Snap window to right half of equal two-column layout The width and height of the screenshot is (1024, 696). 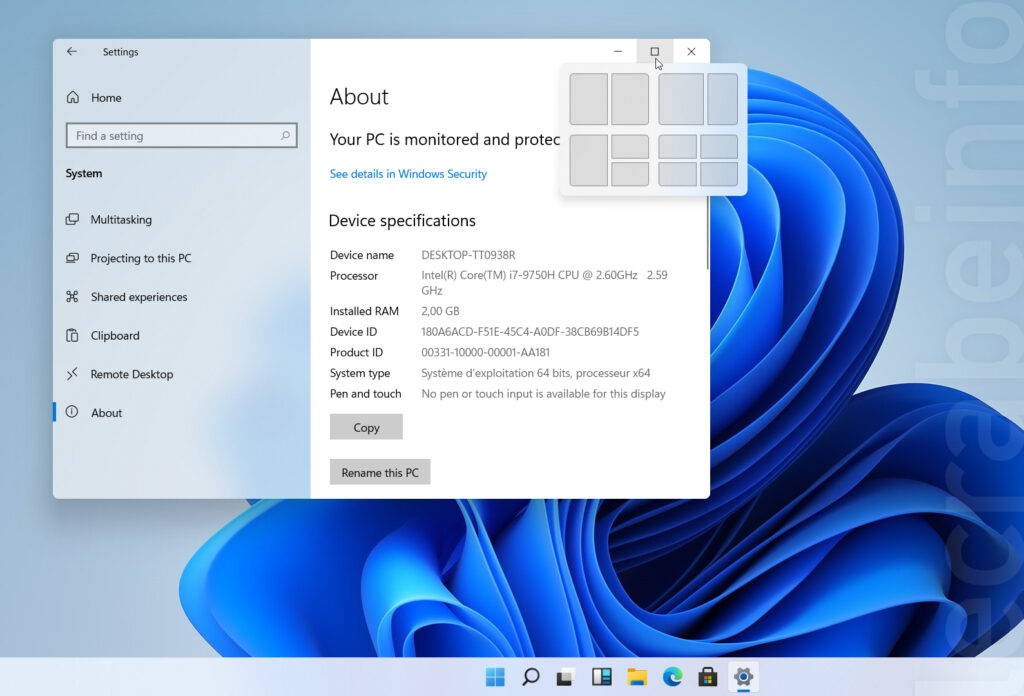(630, 99)
